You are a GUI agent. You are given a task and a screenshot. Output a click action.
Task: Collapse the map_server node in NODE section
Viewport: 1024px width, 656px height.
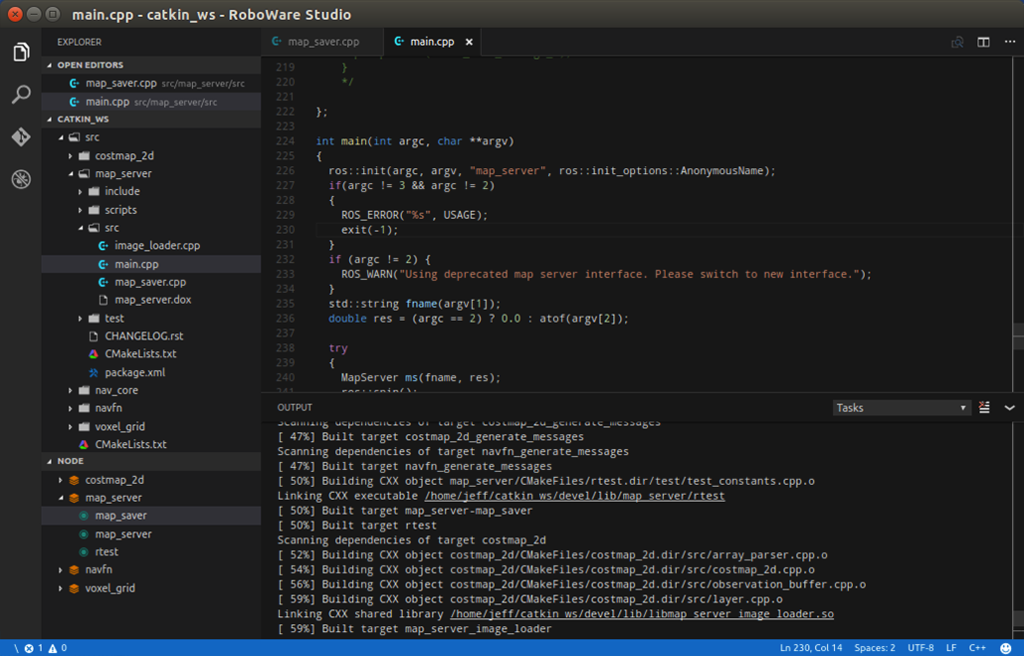[61, 498]
